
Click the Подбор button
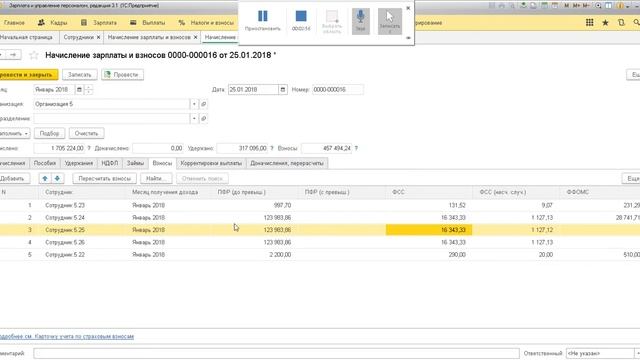coord(49,133)
